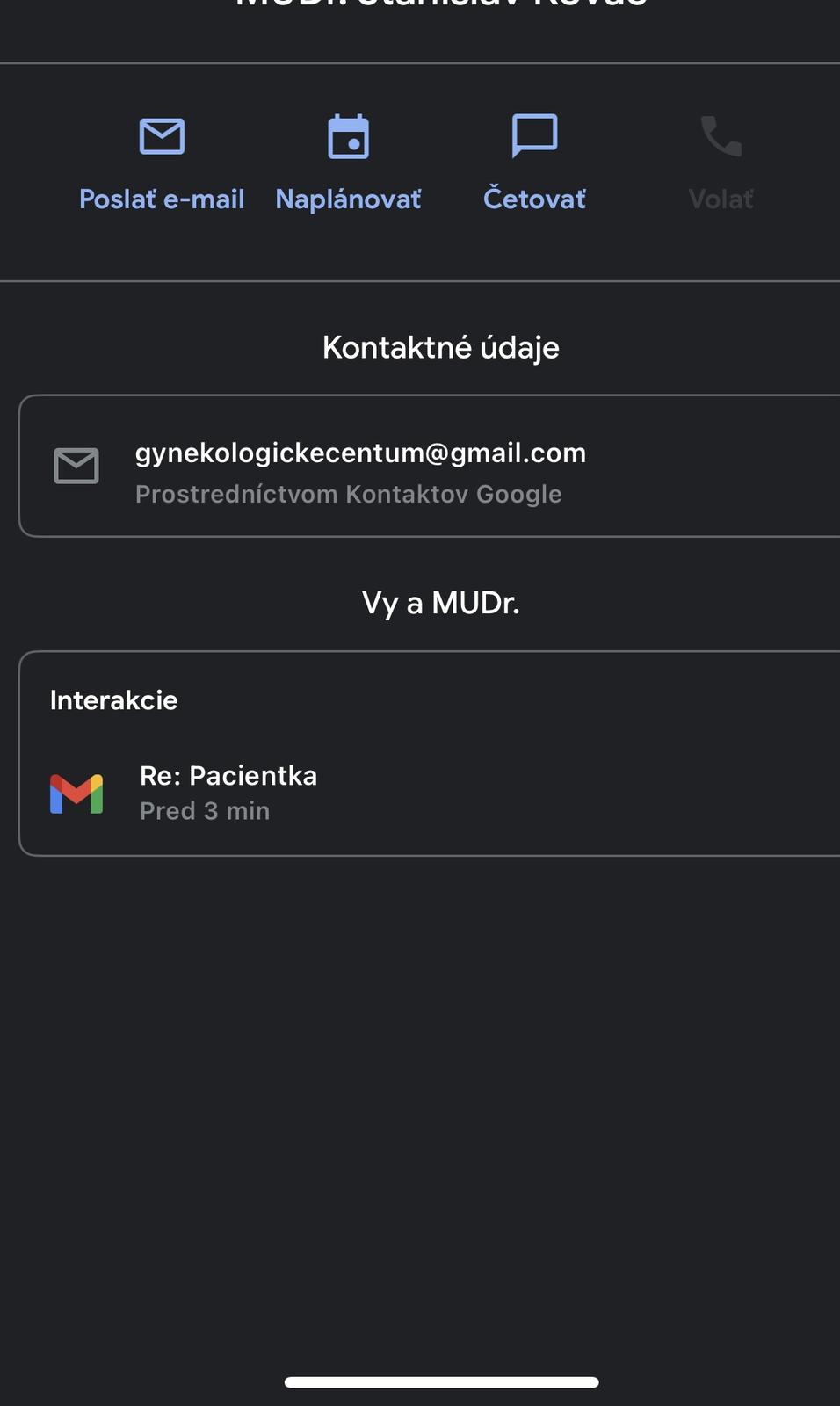Tap the home indicator bar at bottom
The height and width of the screenshot is (1406, 840).
click(441, 1382)
